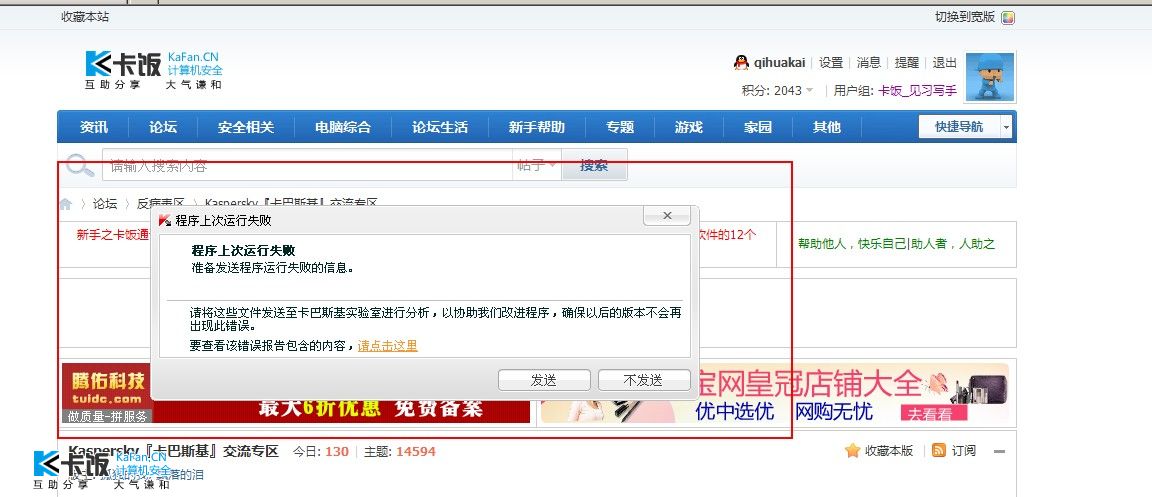Viewport: 1152px width, 497px height.
Task: Click the KaFan logo in the header
Action: (x=154, y=70)
